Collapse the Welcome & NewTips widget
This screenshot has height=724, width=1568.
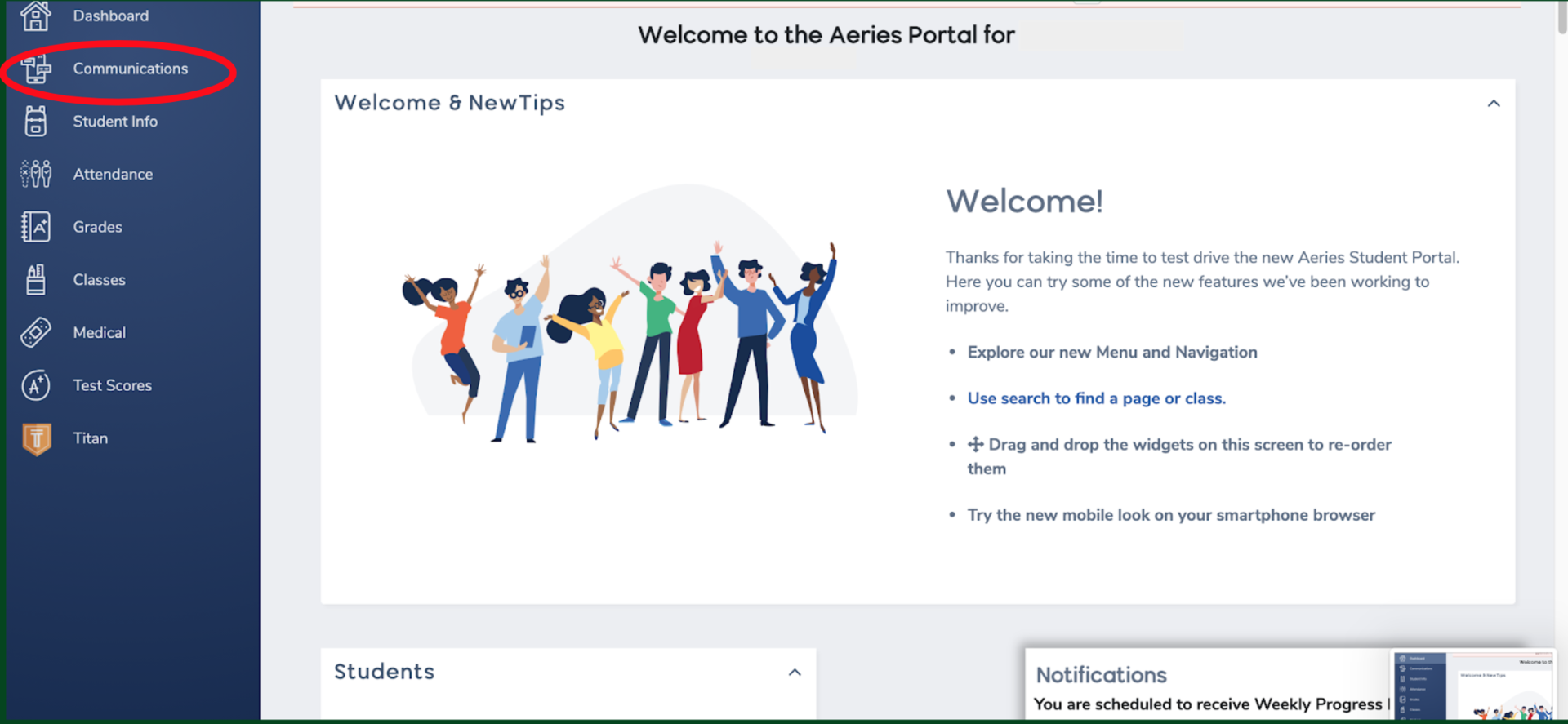click(1494, 104)
